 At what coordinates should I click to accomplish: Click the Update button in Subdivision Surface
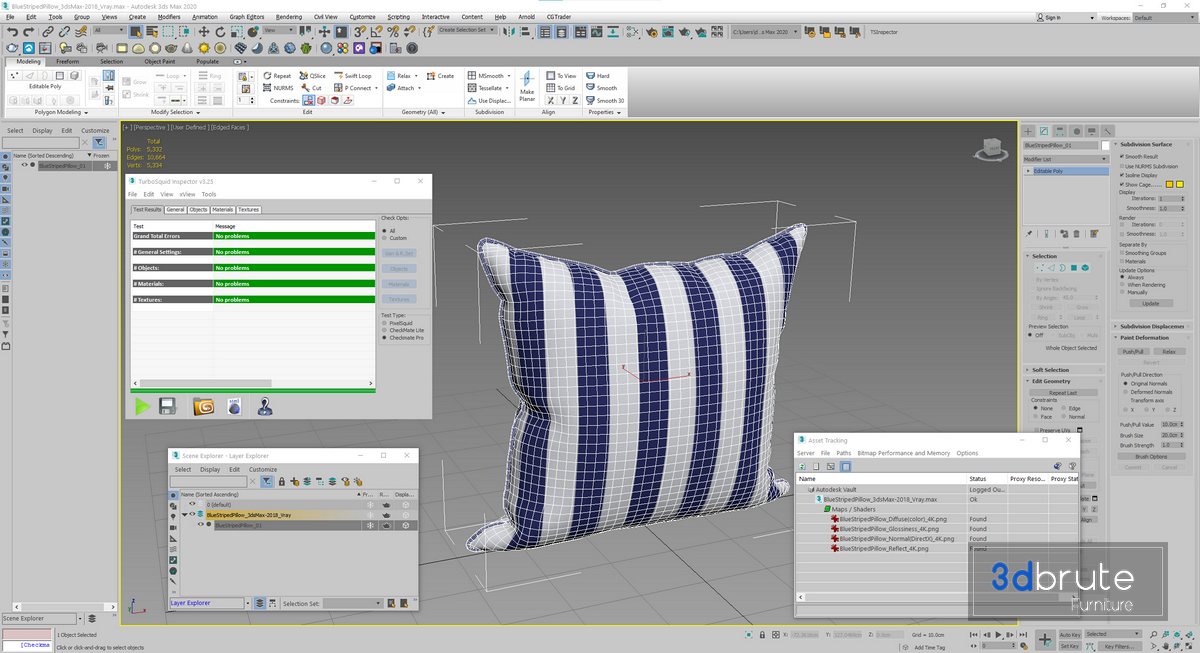(x=1150, y=303)
